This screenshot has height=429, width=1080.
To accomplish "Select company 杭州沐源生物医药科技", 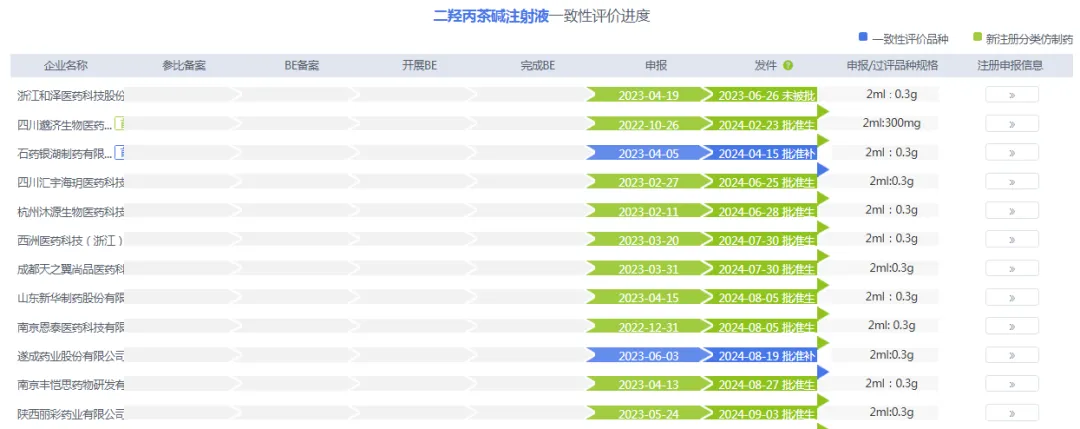I will tap(71, 211).
